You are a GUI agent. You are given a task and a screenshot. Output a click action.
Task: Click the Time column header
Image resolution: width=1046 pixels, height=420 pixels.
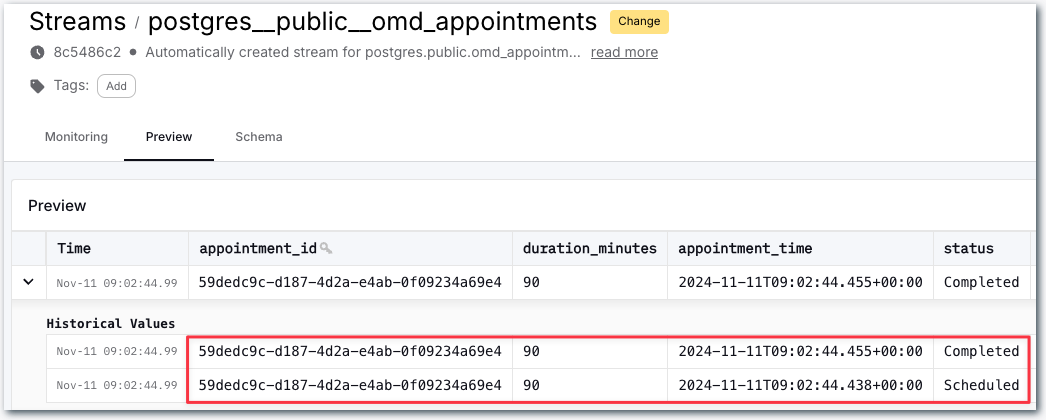click(75, 248)
